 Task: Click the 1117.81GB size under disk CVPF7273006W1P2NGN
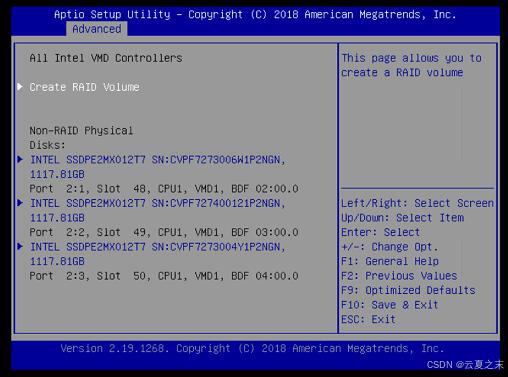[x=57, y=174]
